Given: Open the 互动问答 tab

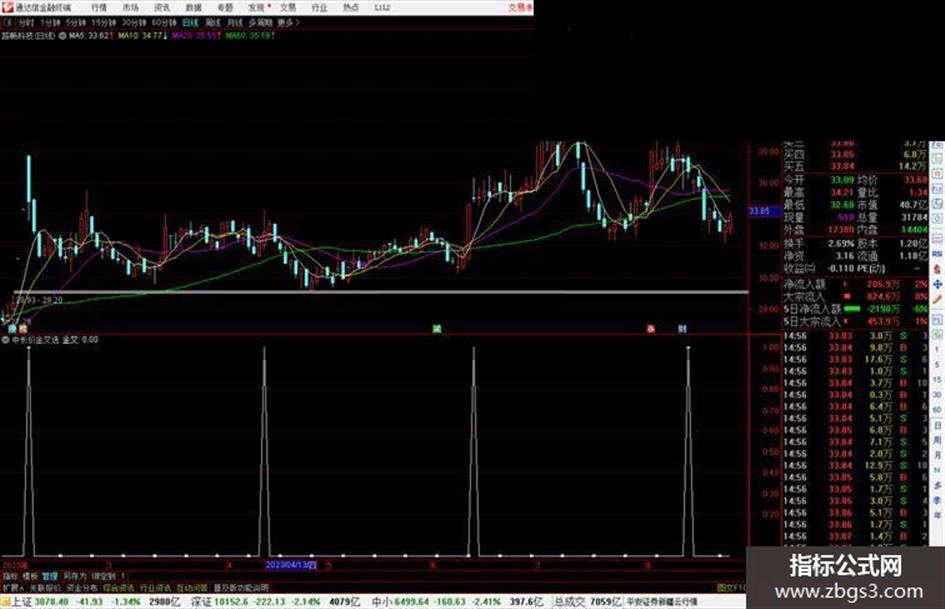Looking at the screenshot, I should 192,587.
